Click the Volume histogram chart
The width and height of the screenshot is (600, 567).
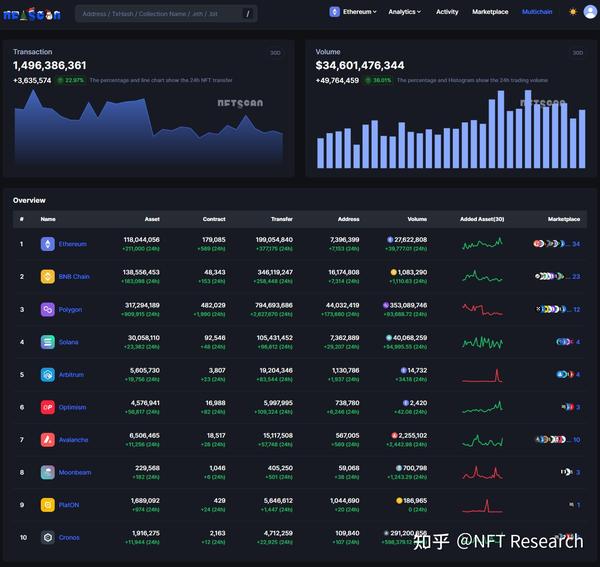coord(451,129)
